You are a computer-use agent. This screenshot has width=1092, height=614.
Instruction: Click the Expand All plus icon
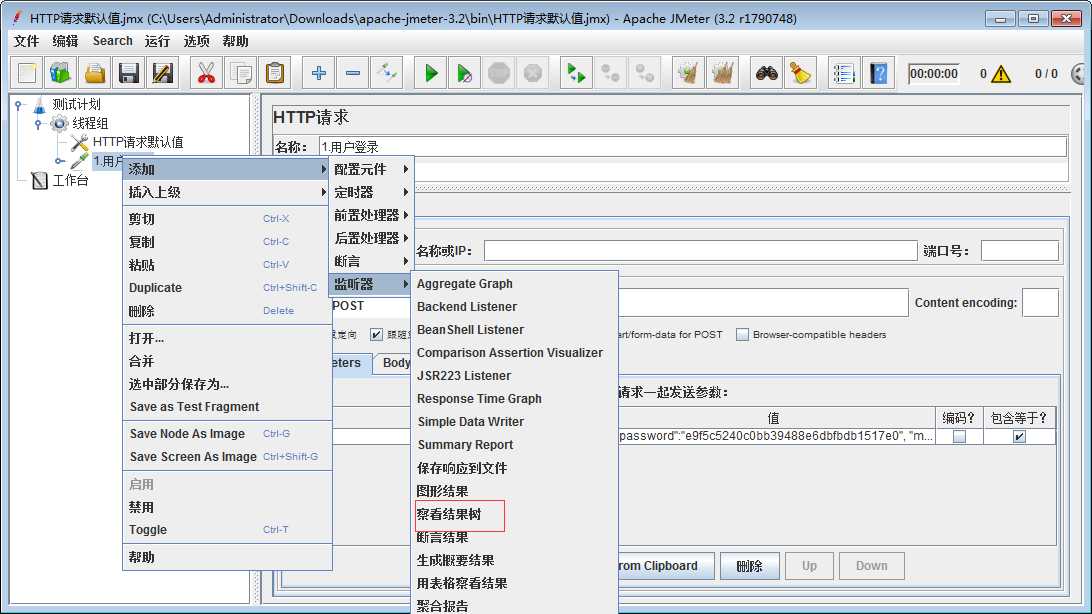click(318, 73)
